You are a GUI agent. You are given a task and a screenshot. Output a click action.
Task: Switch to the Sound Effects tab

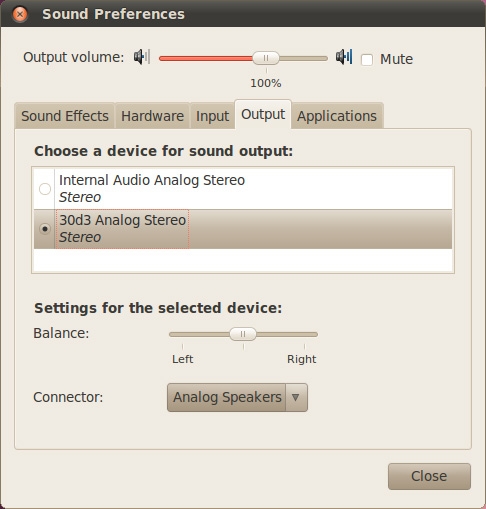pyautogui.click(x=65, y=116)
